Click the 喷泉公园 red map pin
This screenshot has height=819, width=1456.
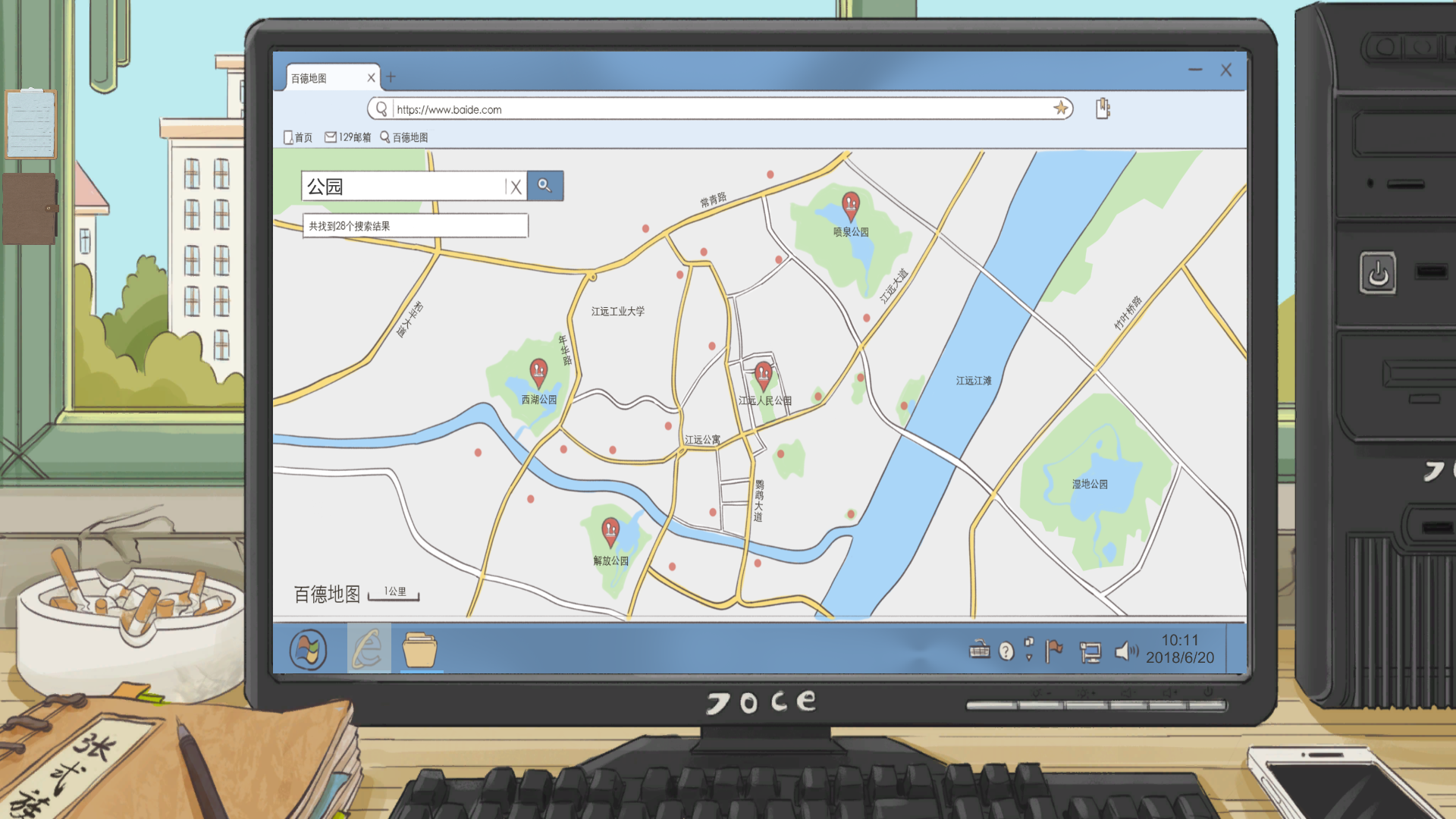(x=850, y=205)
